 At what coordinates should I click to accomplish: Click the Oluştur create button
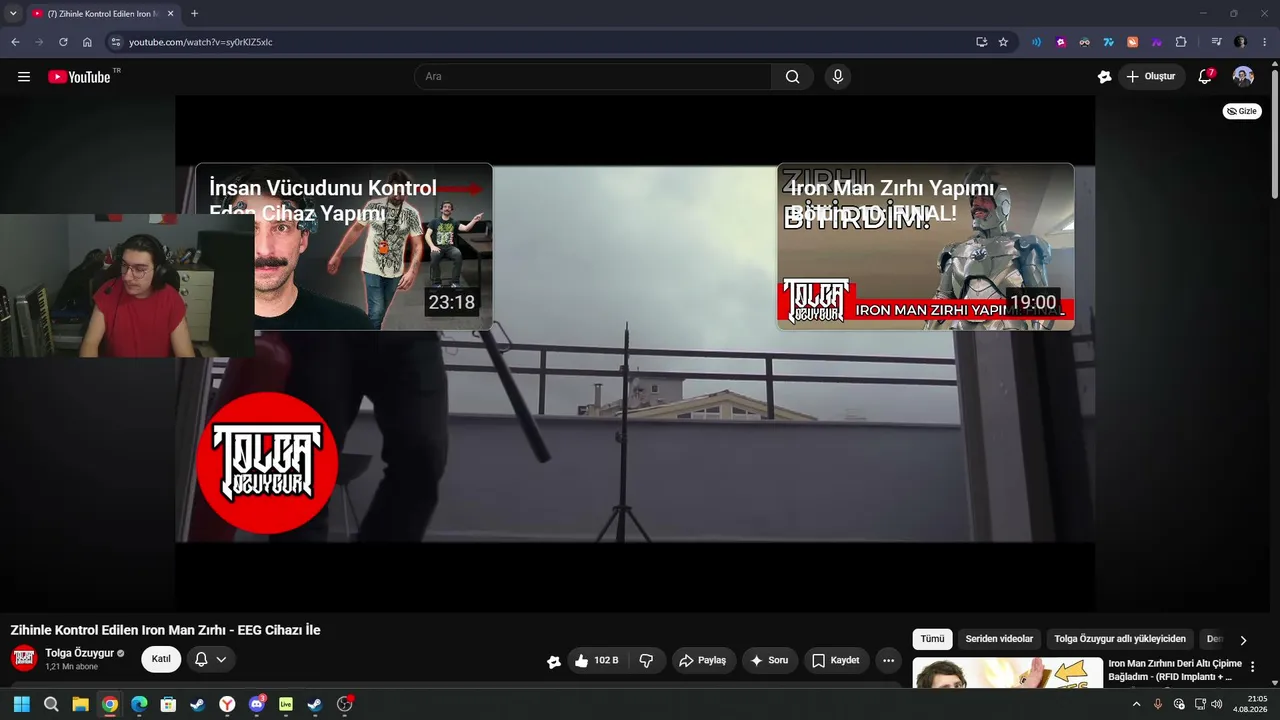point(1151,77)
